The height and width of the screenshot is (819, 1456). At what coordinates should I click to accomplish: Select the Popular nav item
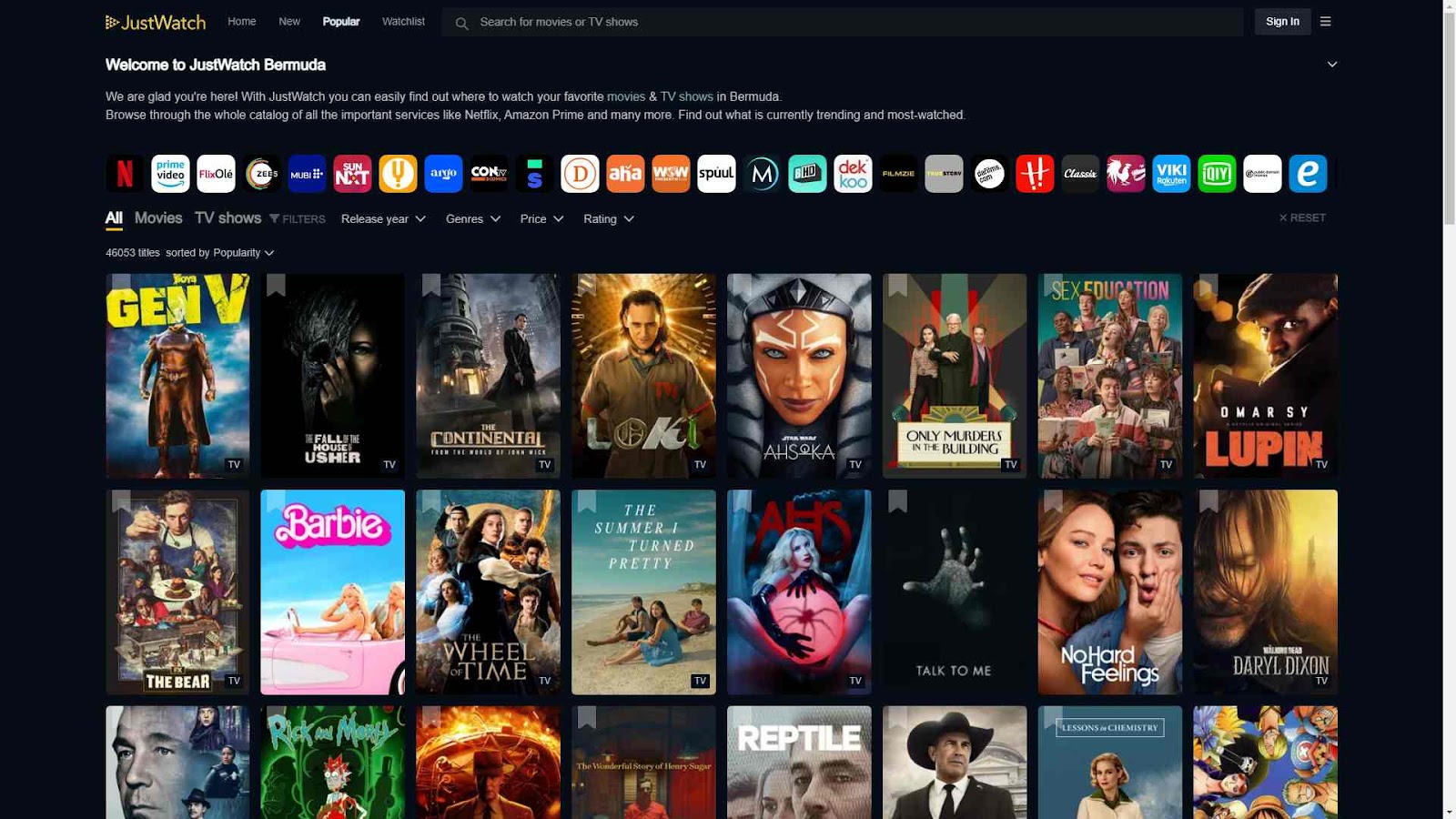tap(341, 22)
